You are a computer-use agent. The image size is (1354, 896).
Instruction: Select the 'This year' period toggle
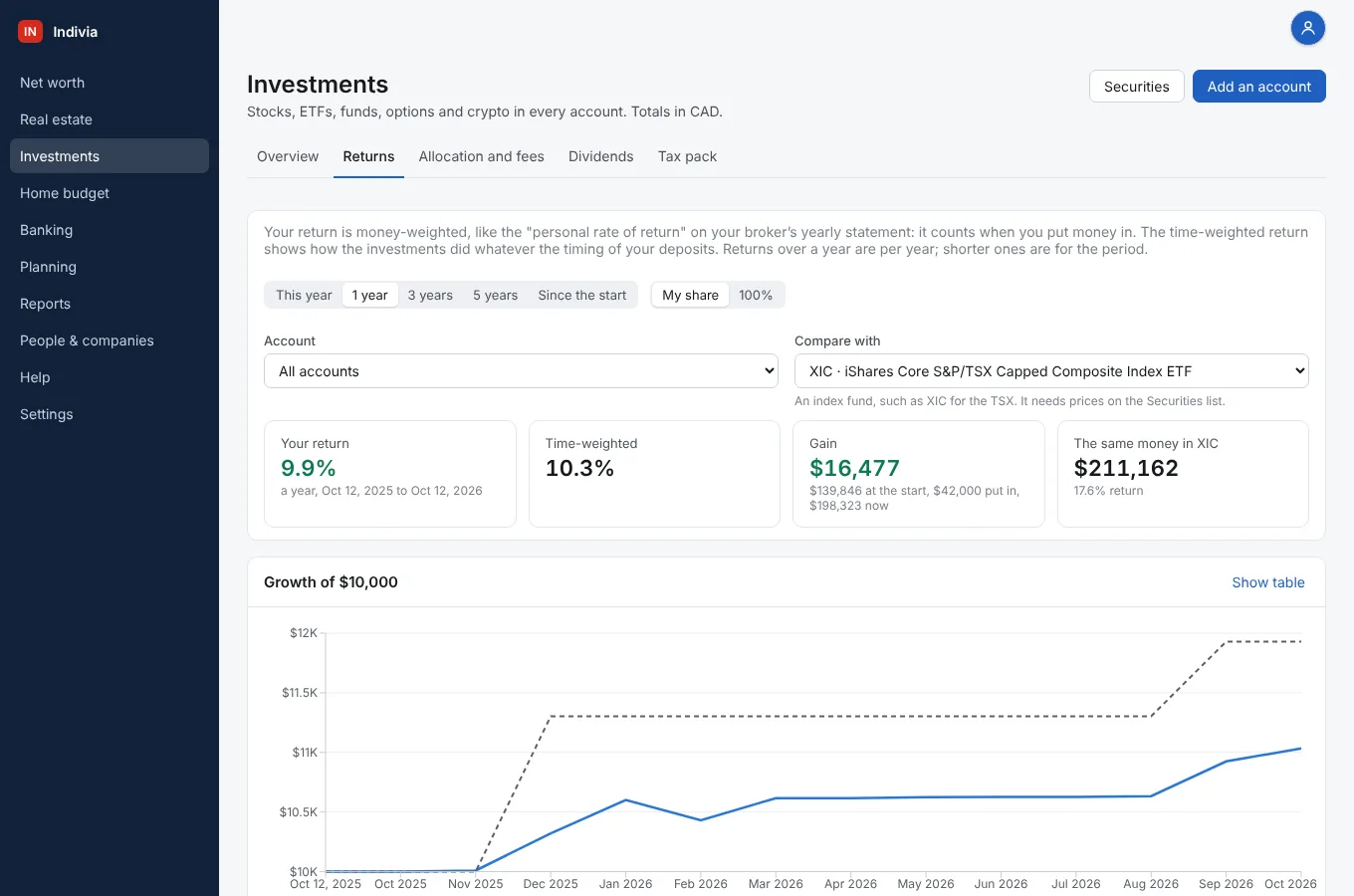(304, 295)
